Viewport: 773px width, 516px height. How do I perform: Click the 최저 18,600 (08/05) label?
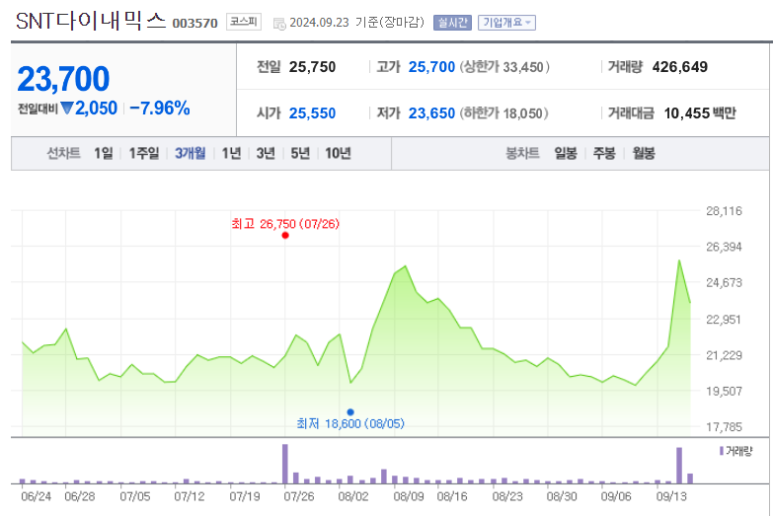point(351,423)
